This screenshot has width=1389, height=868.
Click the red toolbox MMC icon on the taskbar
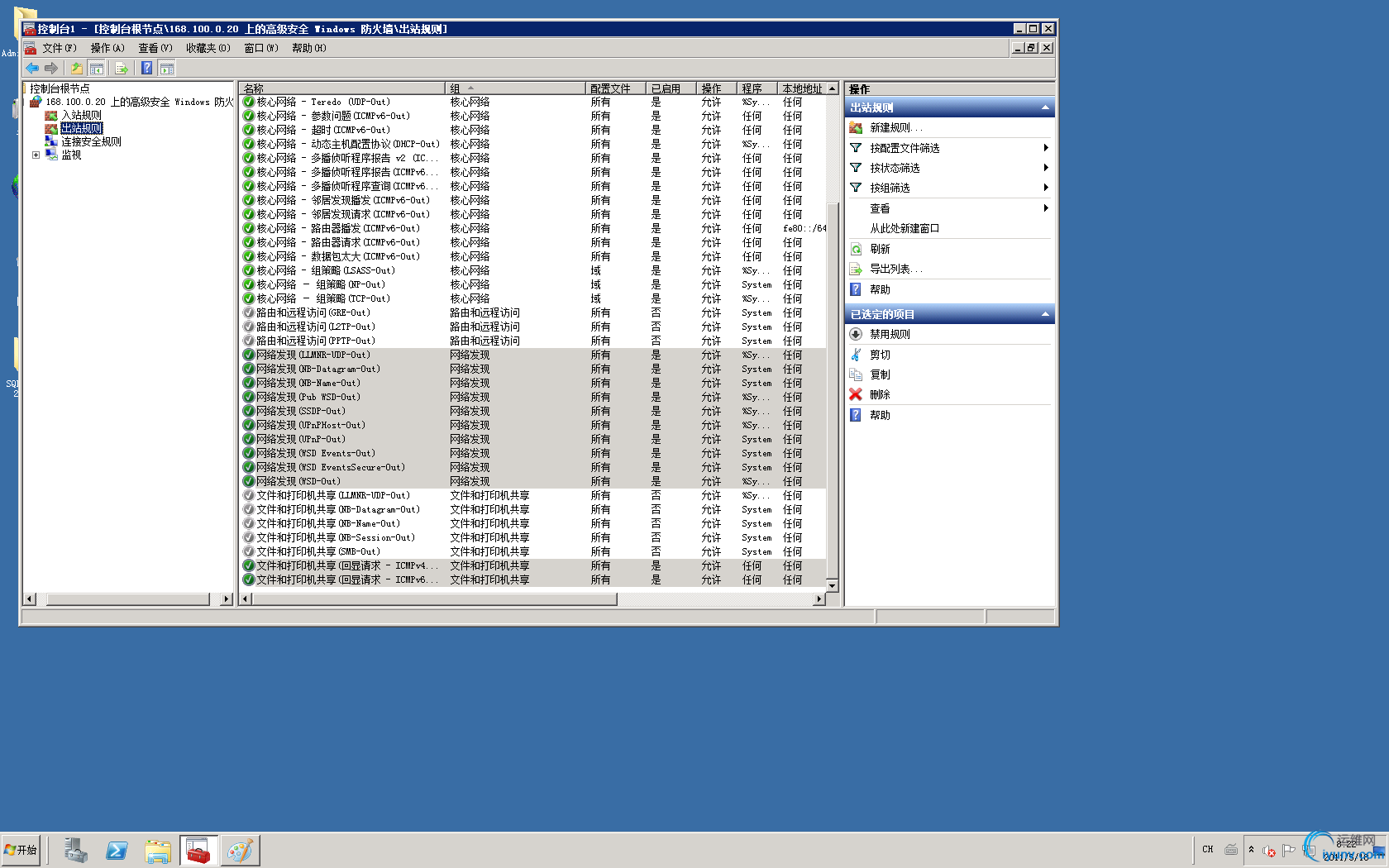click(198, 850)
